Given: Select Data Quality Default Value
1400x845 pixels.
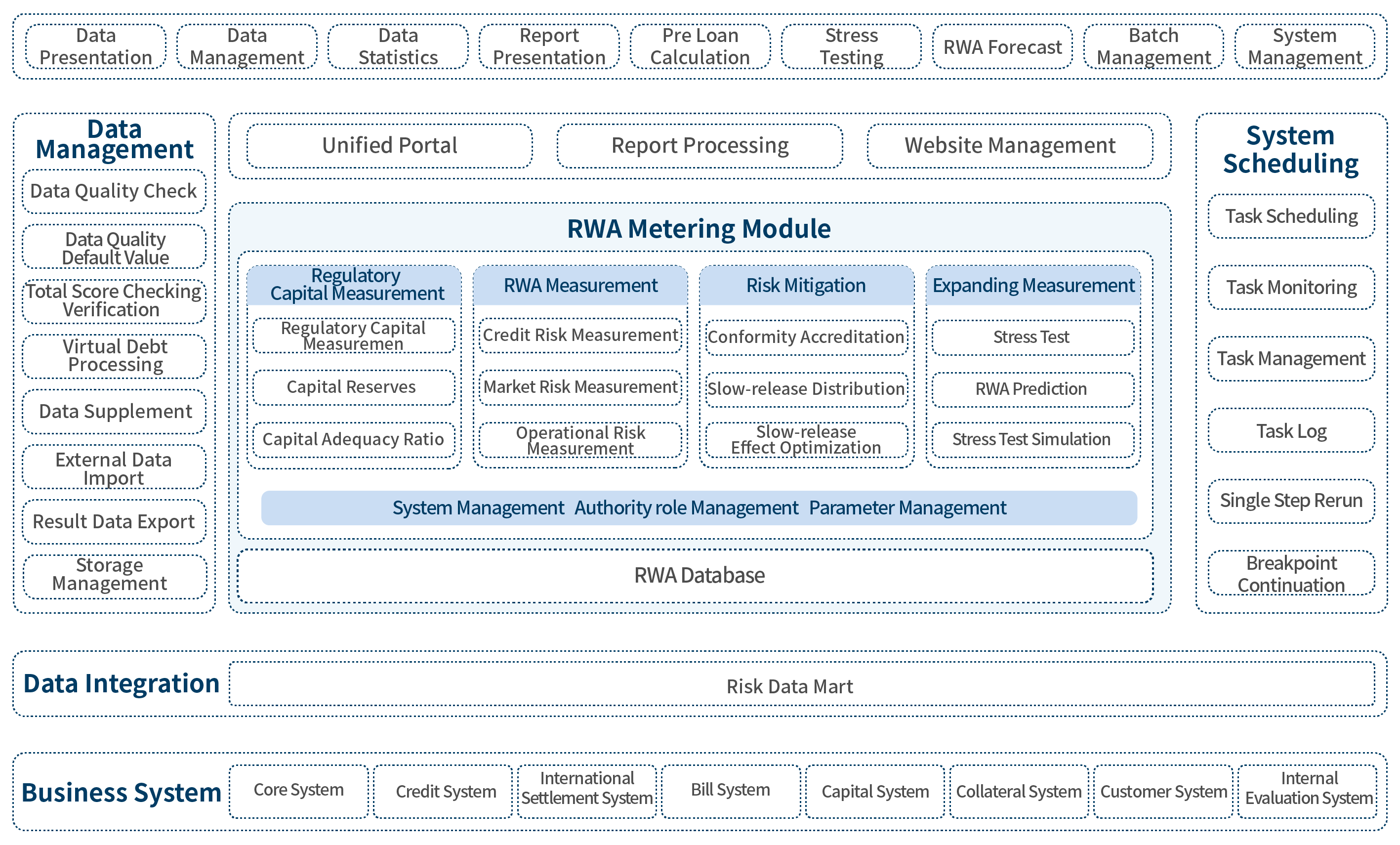Looking at the screenshot, I should (114, 247).
